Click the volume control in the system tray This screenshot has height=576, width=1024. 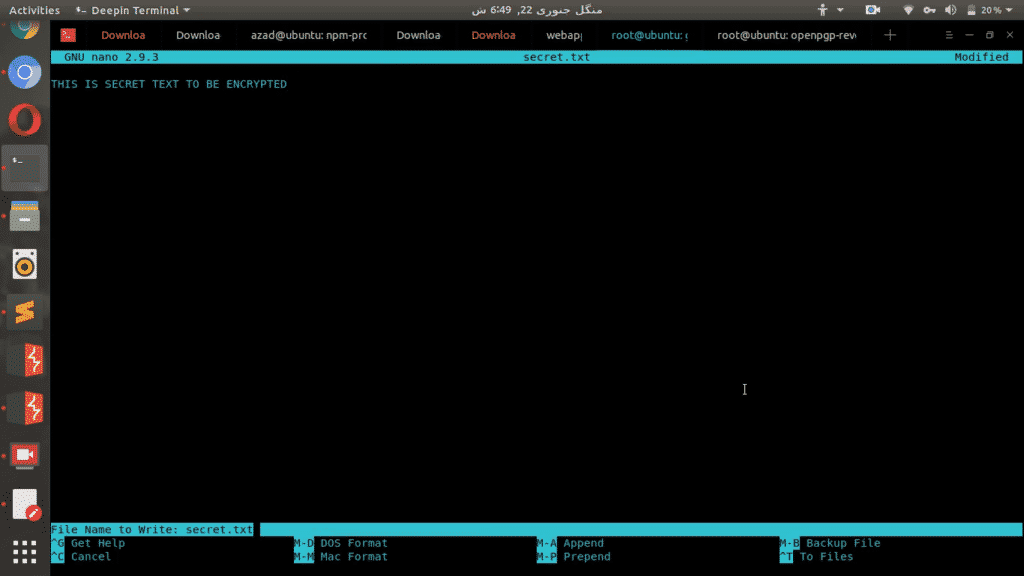tap(948, 10)
